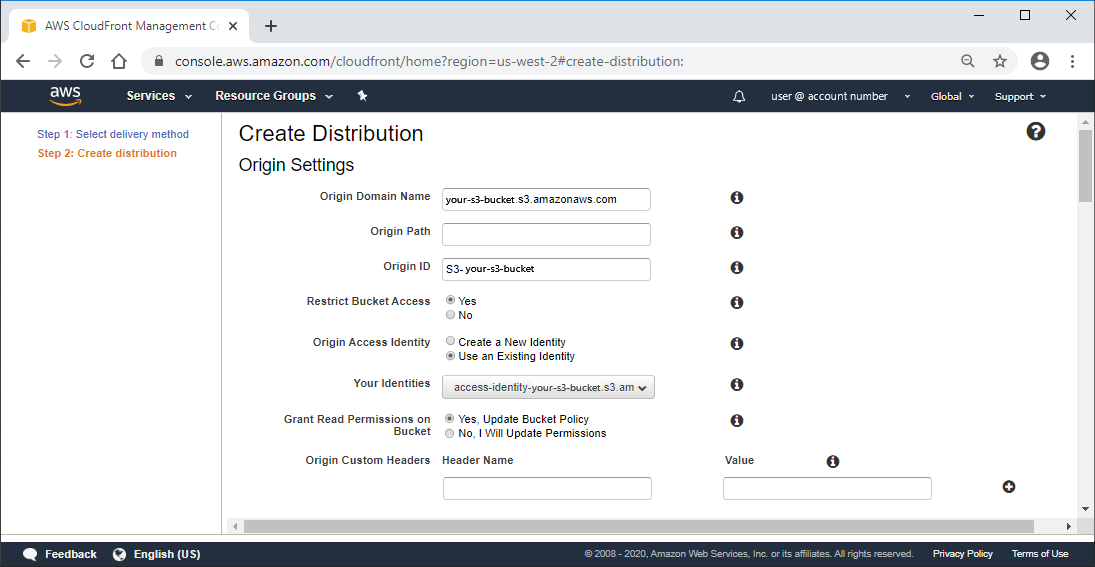Select Yes, Update Bucket Policy
The height and width of the screenshot is (567, 1095).
450,418
